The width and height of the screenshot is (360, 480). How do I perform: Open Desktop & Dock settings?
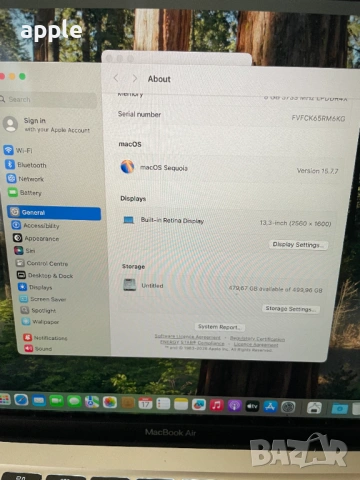(x=45, y=275)
